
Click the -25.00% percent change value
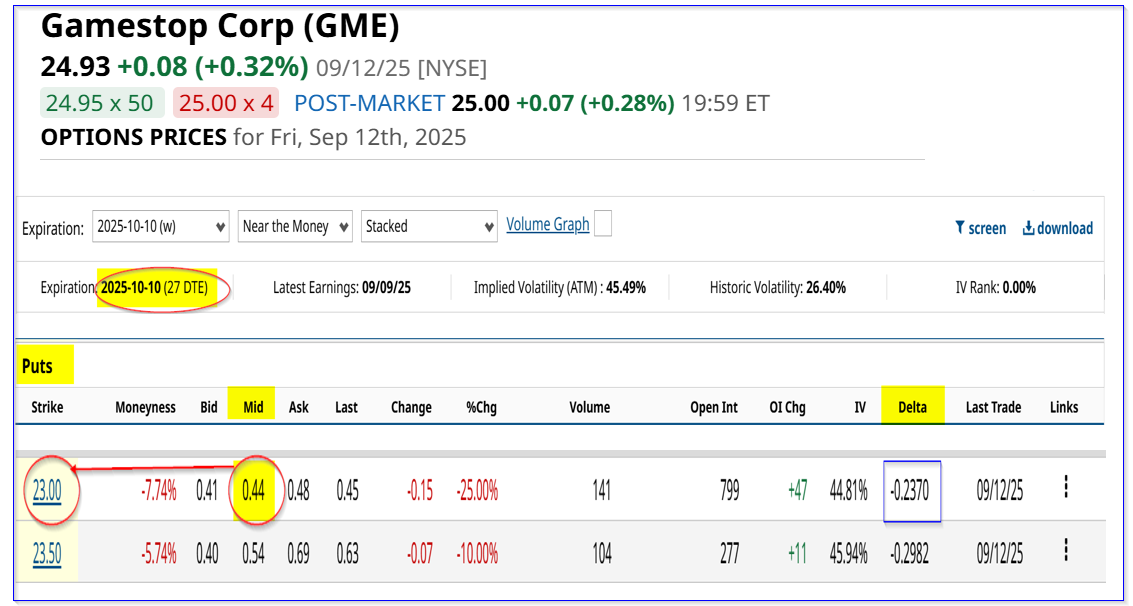tap(477, 492)
